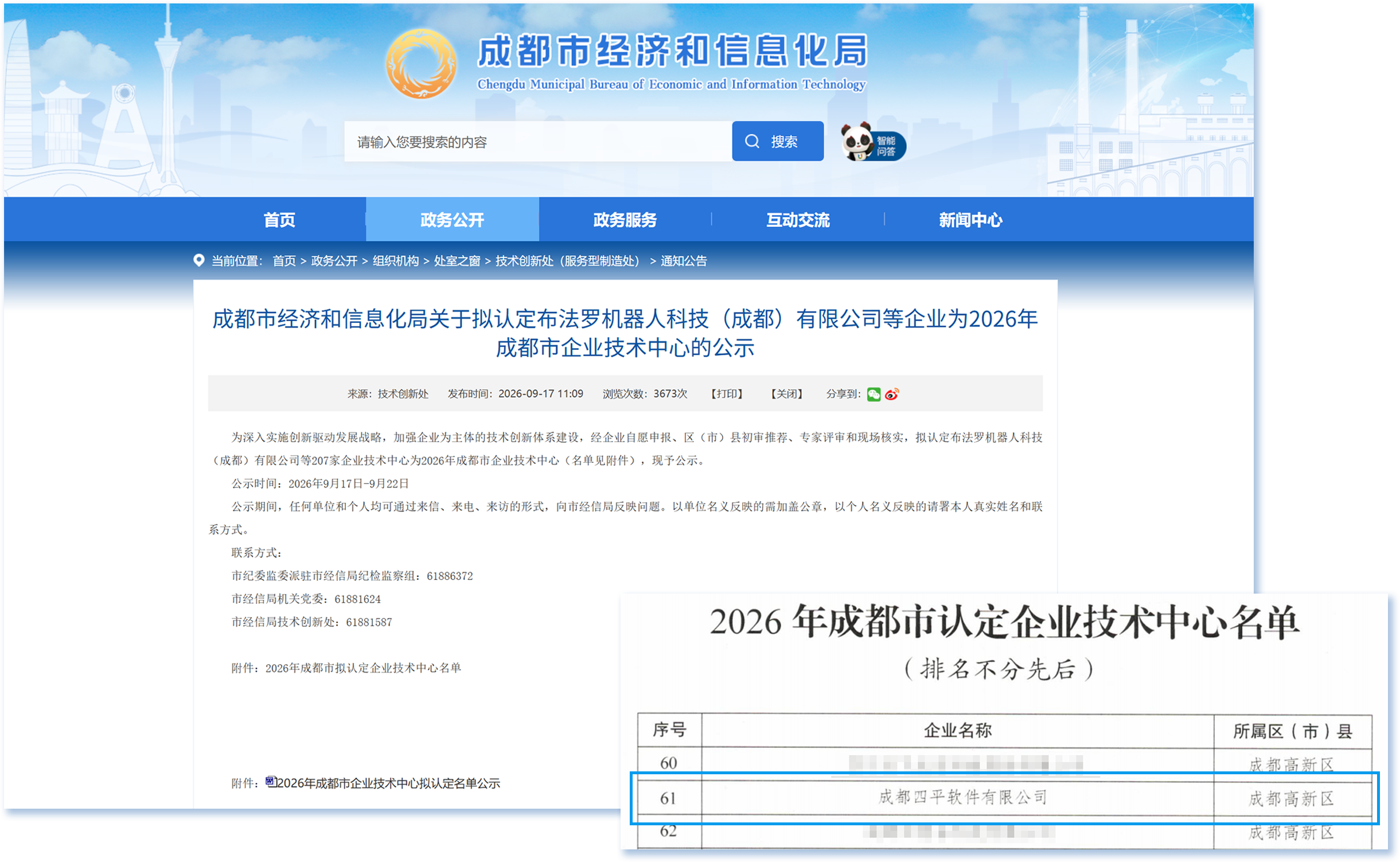The height and width of the screenshot is (862, 1400).
Task: Go to 处室之窗 in the breadcrumb
Action: coord(457,261)
